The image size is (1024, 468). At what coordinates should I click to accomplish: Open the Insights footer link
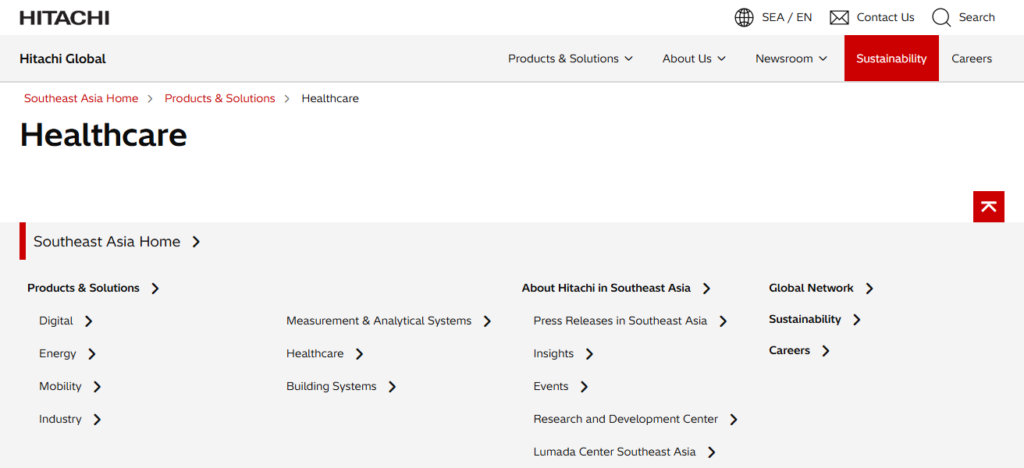click(x=553, y=354)
